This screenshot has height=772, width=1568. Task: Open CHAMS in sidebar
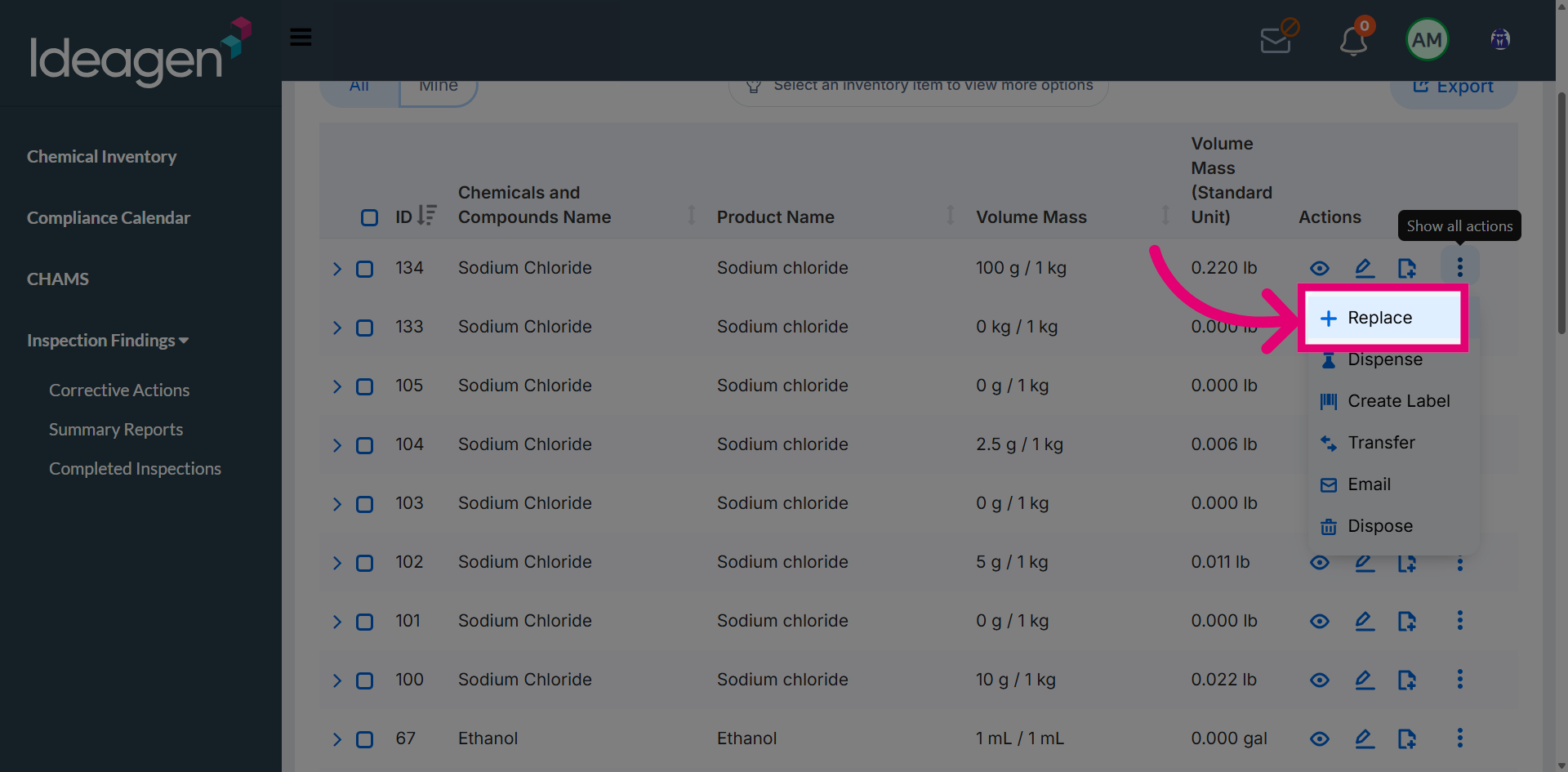[58, 279]
